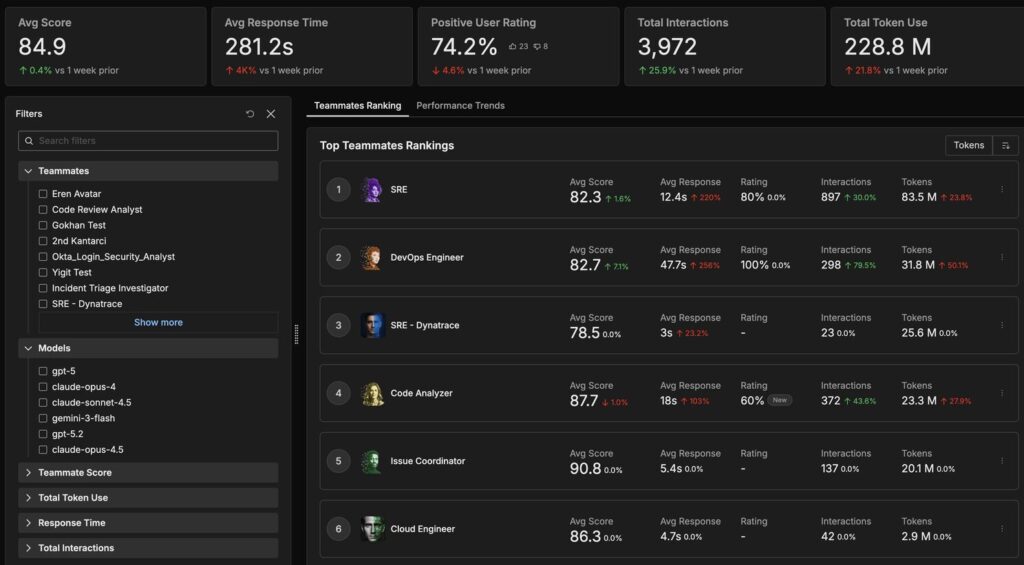1024x565 pixels.
Task: Click the Tokens sort button
Action: click(x=968, y=146)
